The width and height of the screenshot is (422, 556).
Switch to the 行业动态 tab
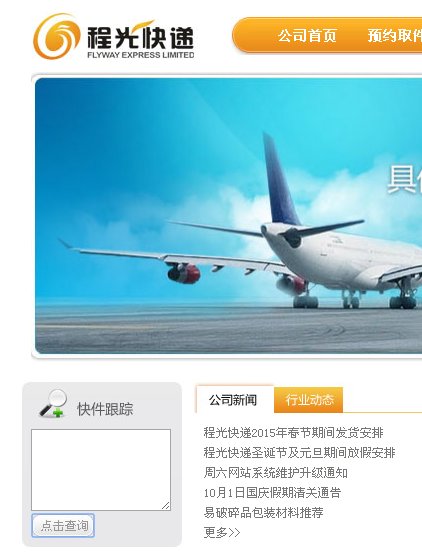tap(310, 400)
